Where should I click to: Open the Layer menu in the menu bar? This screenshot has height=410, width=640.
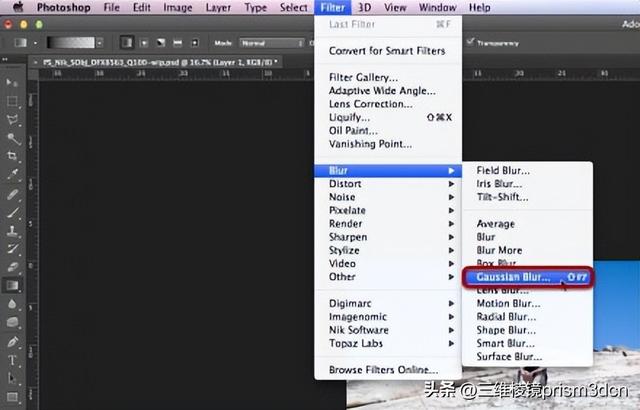[x=218, y=7]
